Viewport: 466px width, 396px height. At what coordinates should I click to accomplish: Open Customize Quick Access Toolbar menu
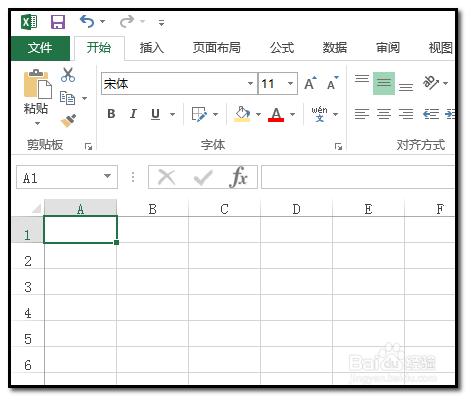click(161, 23)
